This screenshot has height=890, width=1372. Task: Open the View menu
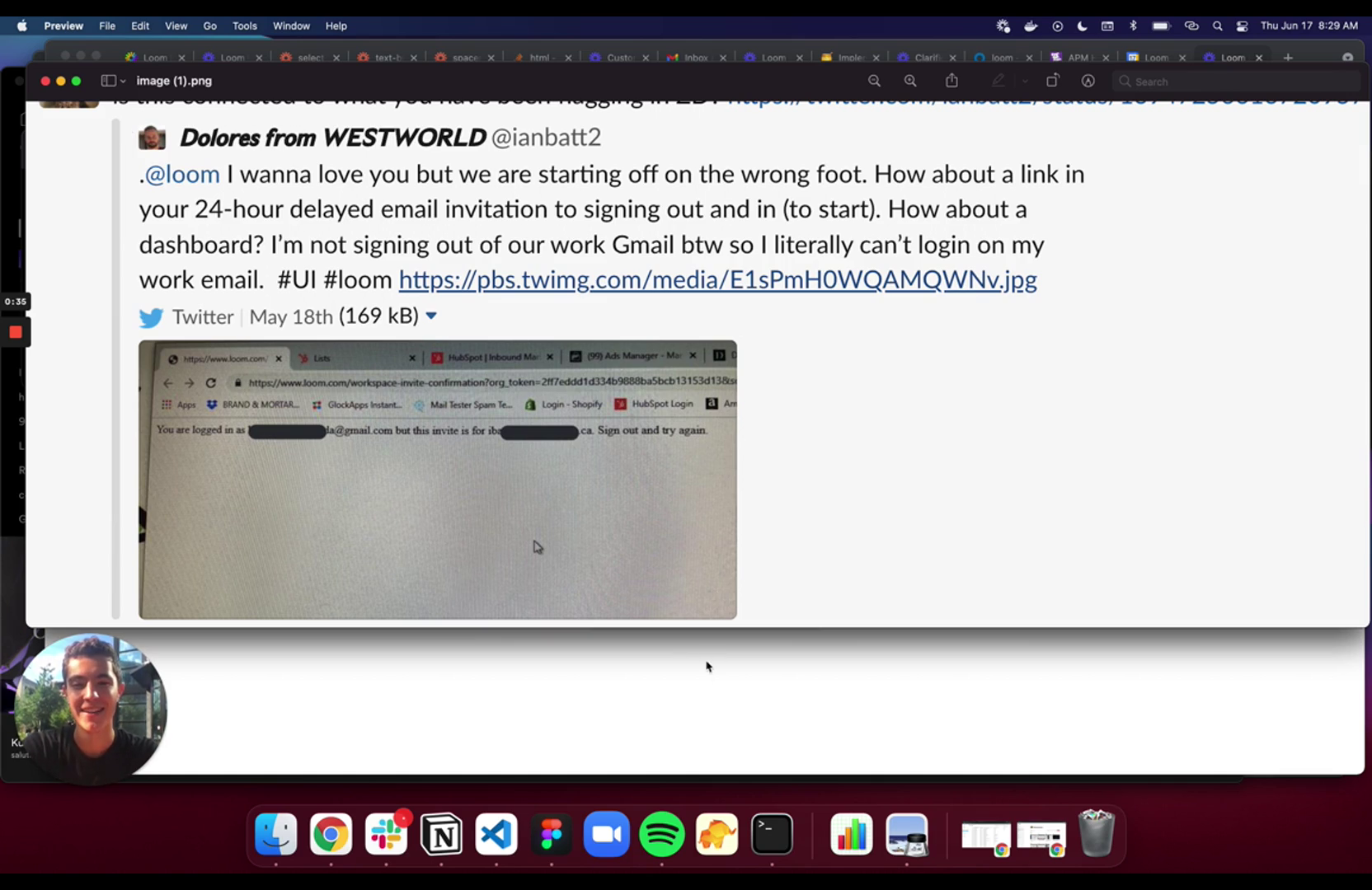pyautogui.click(x=176, y=26)
